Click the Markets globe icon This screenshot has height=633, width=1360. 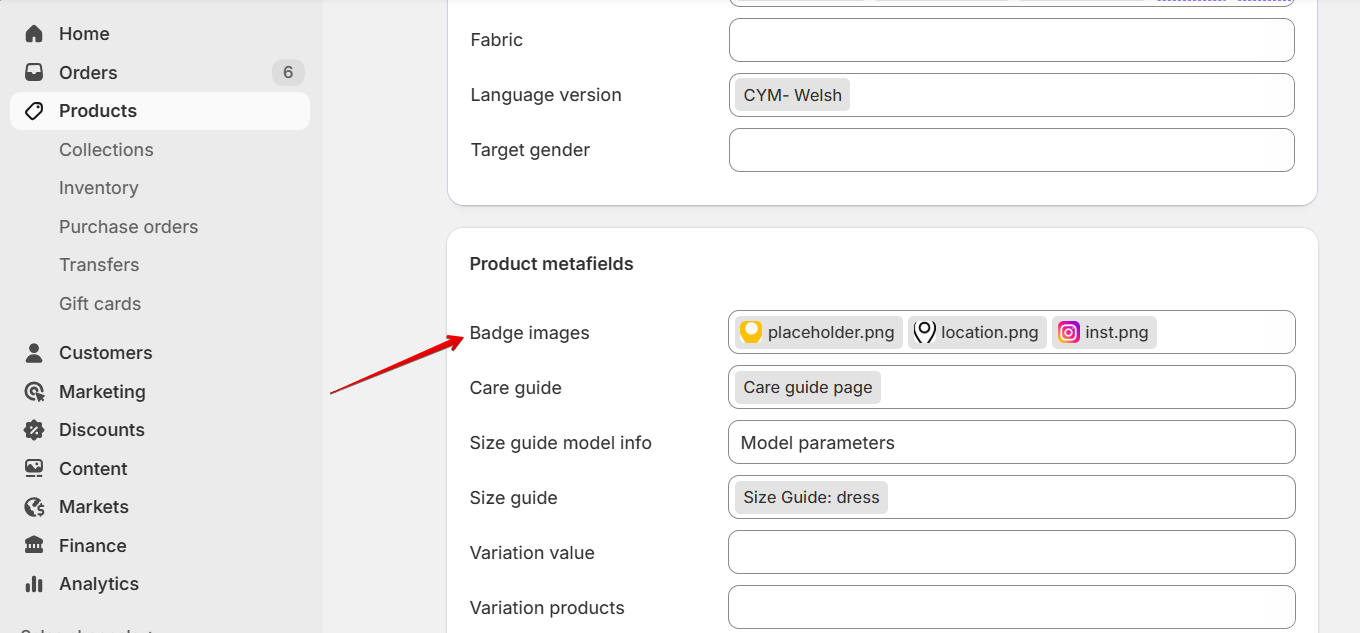(x=34, y=507)
